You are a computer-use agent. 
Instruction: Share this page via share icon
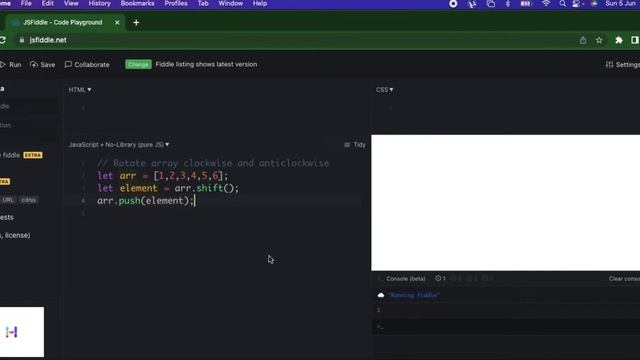[583, 40]
